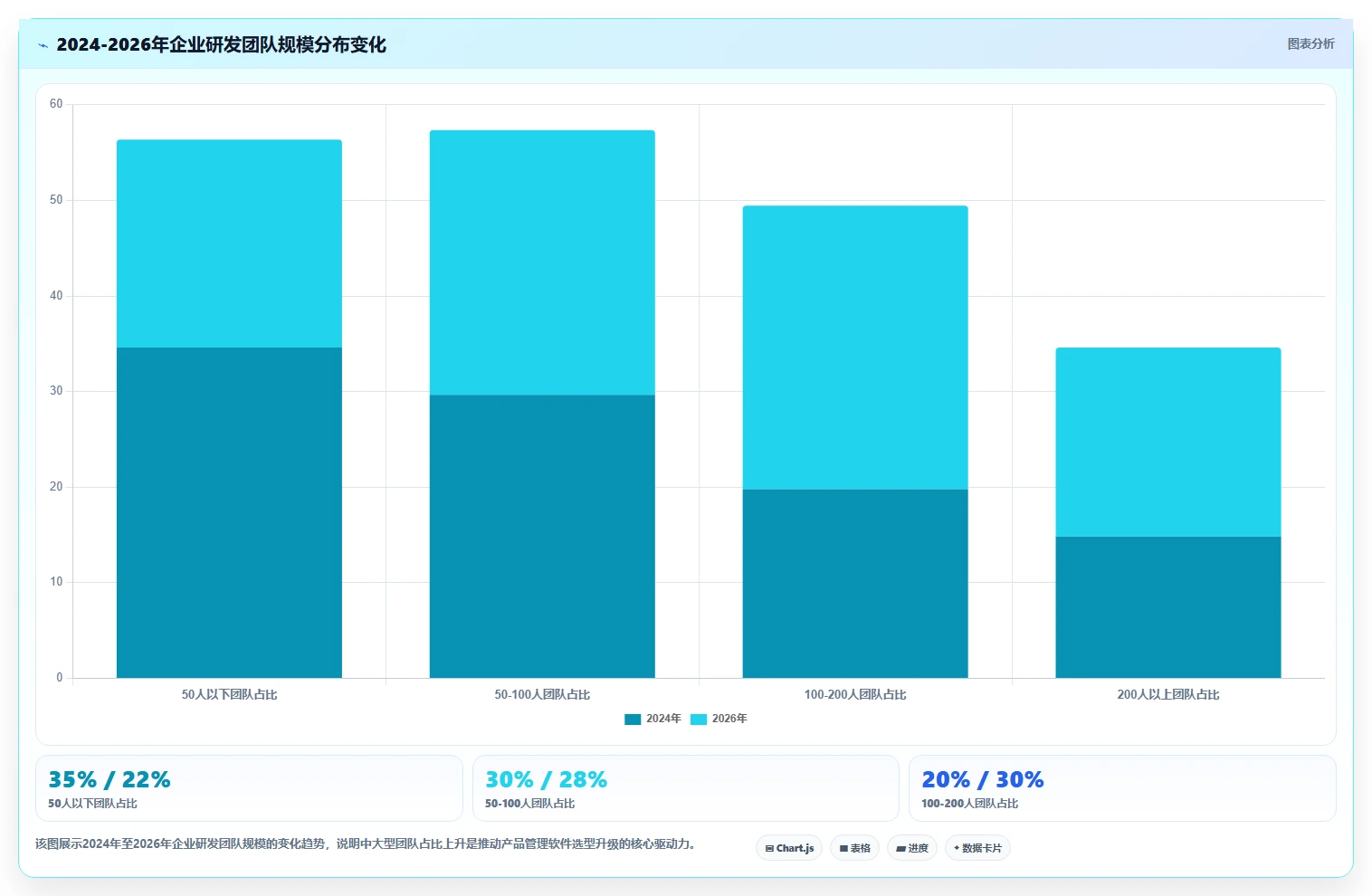Click the description text starting with 该图展示2024年
Viewport: 1372px width, 896px height.
366,844
